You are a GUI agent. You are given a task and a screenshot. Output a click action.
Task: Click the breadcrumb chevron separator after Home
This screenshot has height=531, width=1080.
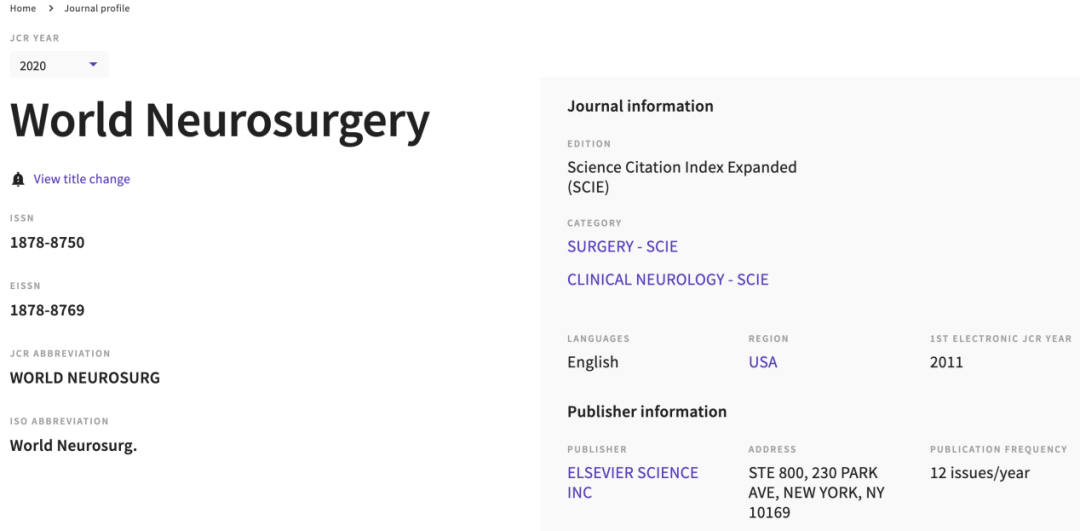pos(50,9)
